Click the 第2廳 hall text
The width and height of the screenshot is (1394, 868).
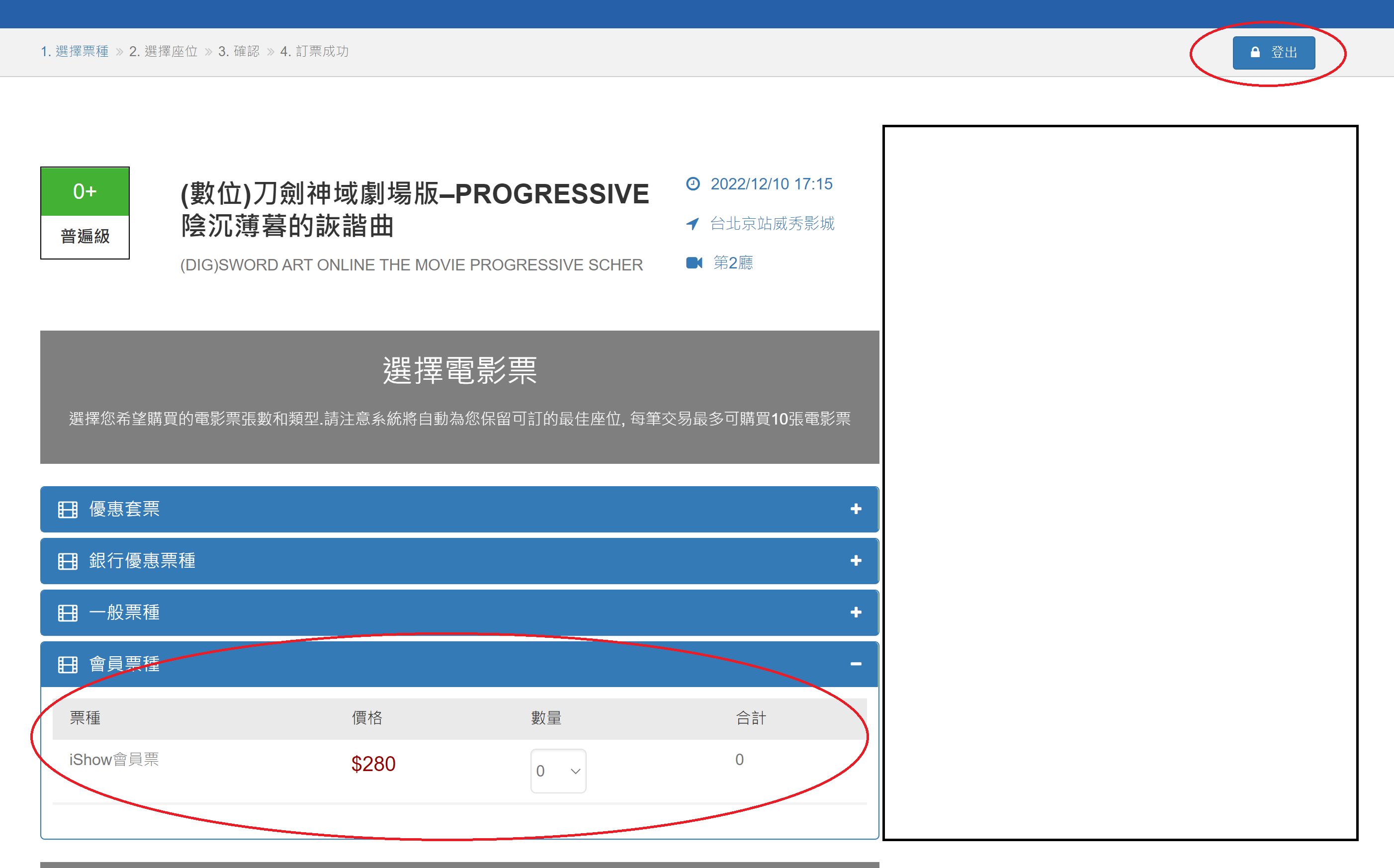click(x=733, y=263)
